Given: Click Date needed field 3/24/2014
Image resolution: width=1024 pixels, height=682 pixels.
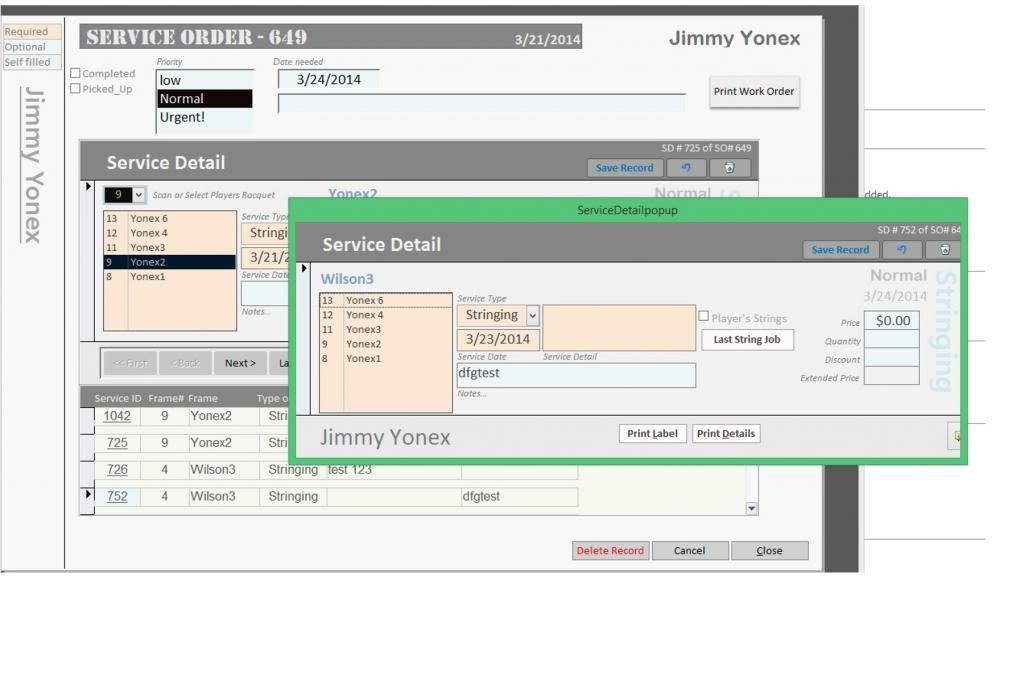Looking at the screenshot, I should click(328, 80).
